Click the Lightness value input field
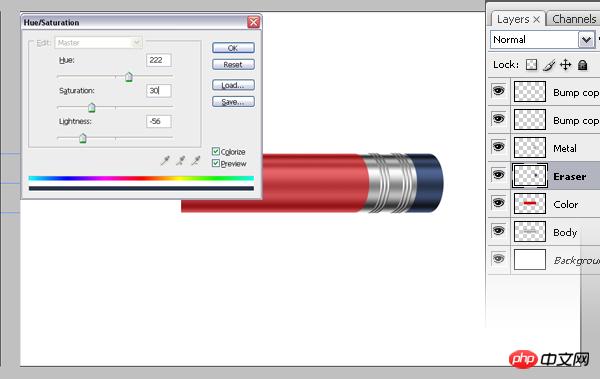The image size is (600, 379). [x=158, y=121]
